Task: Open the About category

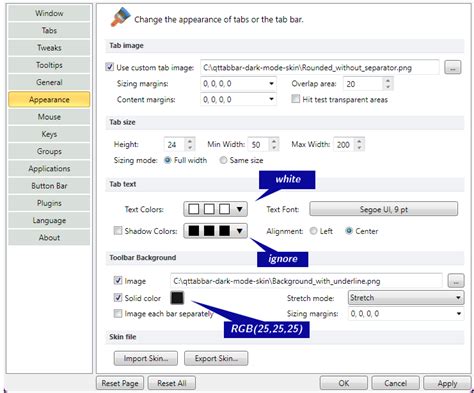Action: click(x=49, y=238)
